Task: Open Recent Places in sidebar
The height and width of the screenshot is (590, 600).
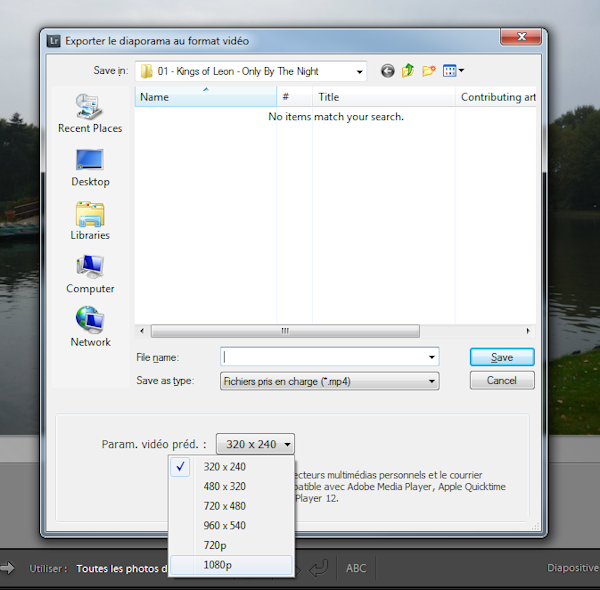Action: [90, 114]
